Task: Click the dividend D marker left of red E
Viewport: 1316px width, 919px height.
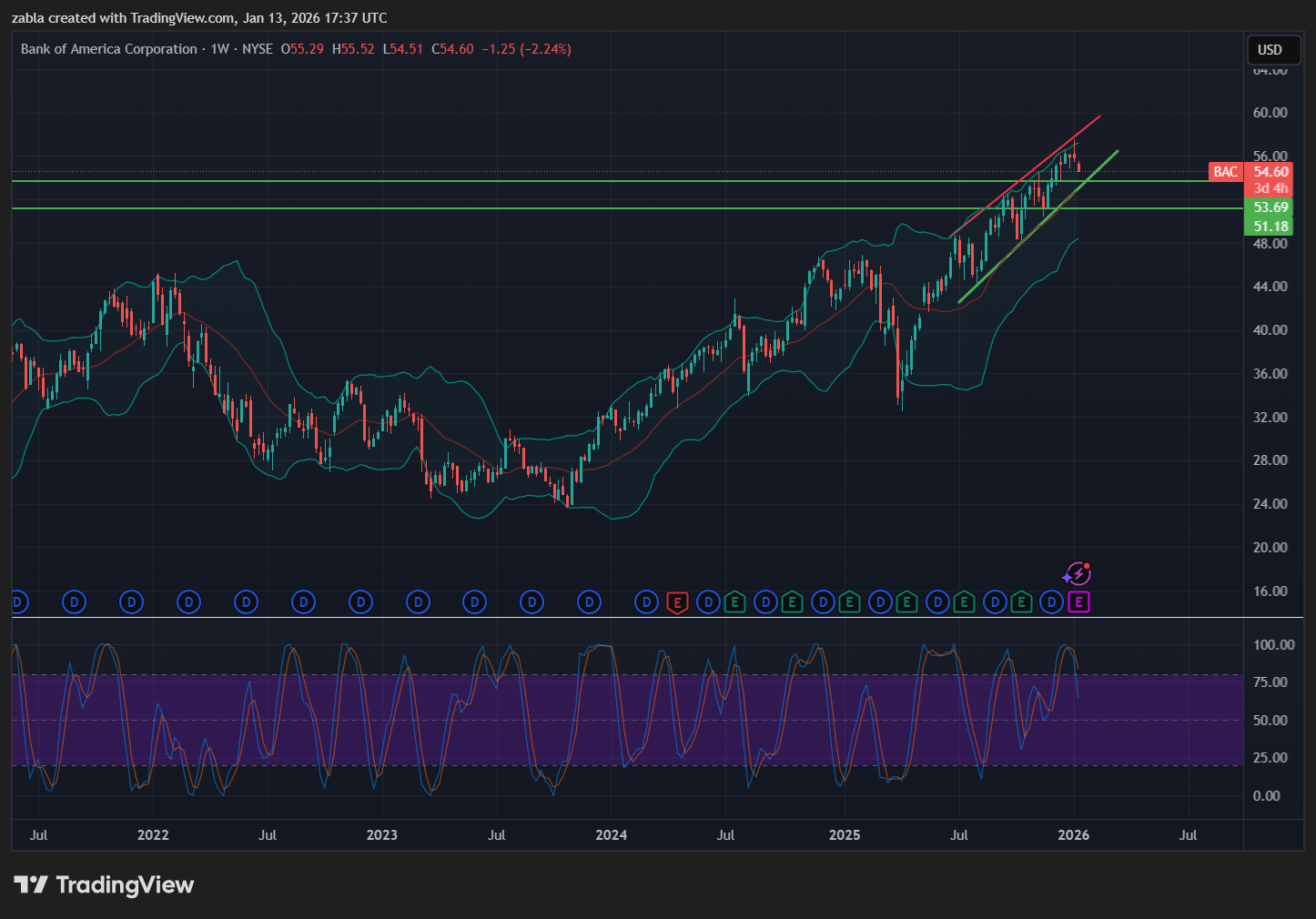Action: (x=646, y=602)
